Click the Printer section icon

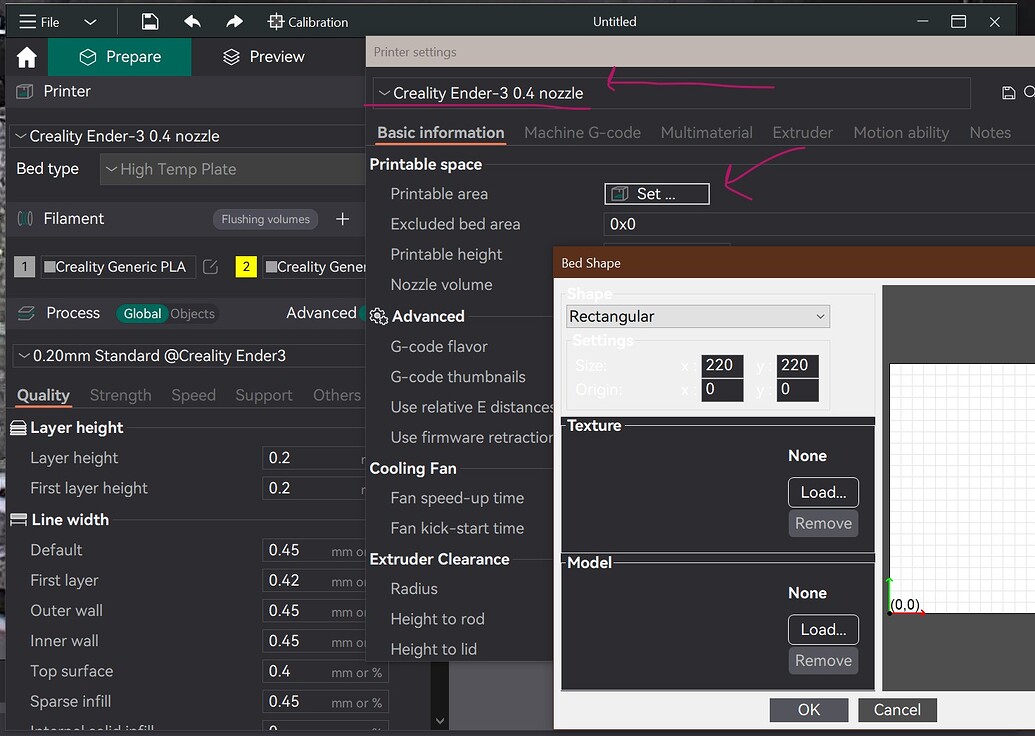tap(24, 91)
